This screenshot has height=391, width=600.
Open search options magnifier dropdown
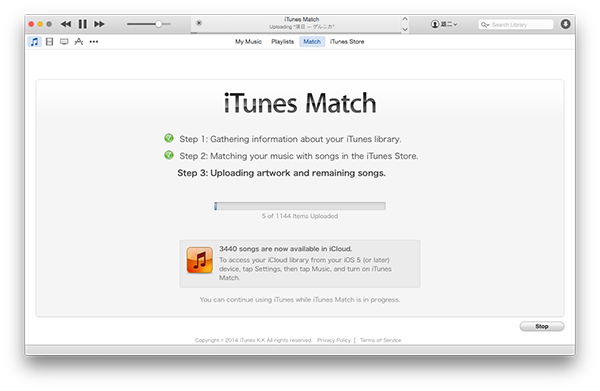coord(485,24)
